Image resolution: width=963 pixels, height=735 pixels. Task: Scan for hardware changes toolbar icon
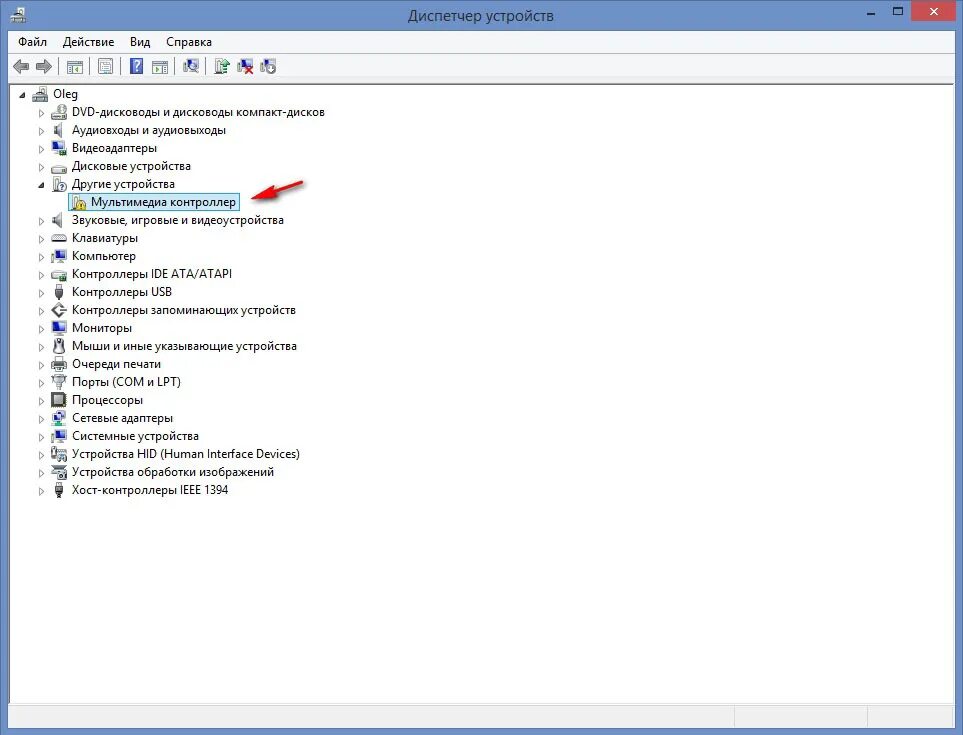tap(191, 66)
